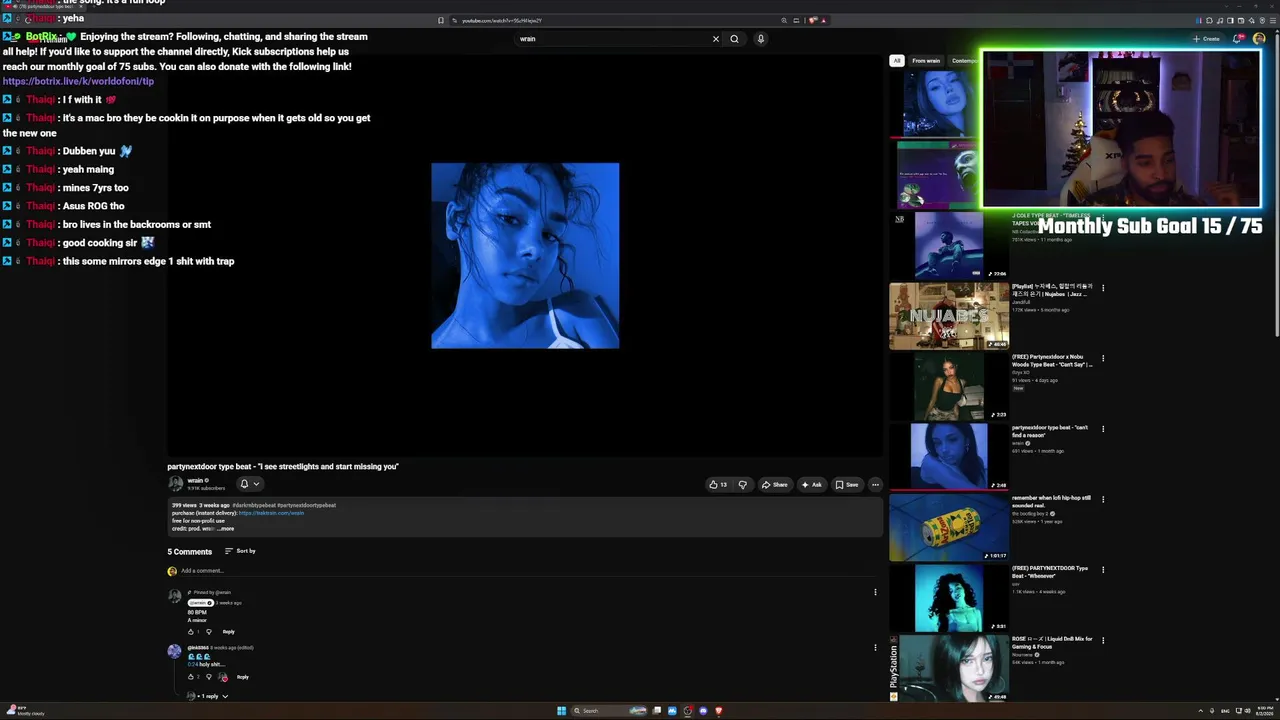The width and height of the screenshot is (1280, 720).
Task: Open options for 'remember when lofi' video
Action: coord(1103,499)
